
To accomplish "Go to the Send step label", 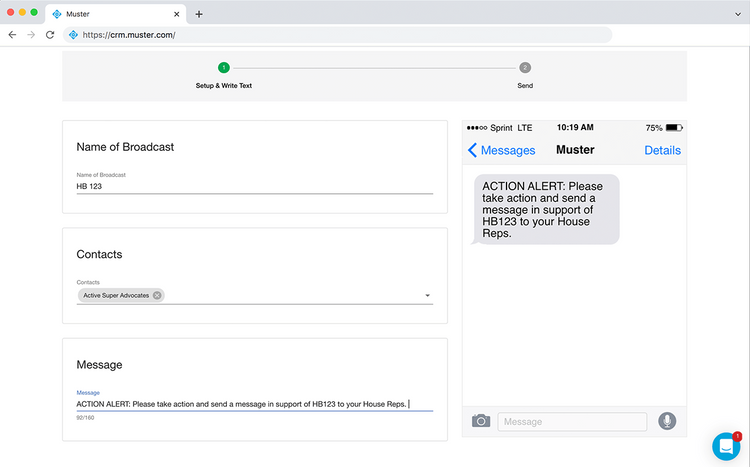I will [x=525, y=86].
